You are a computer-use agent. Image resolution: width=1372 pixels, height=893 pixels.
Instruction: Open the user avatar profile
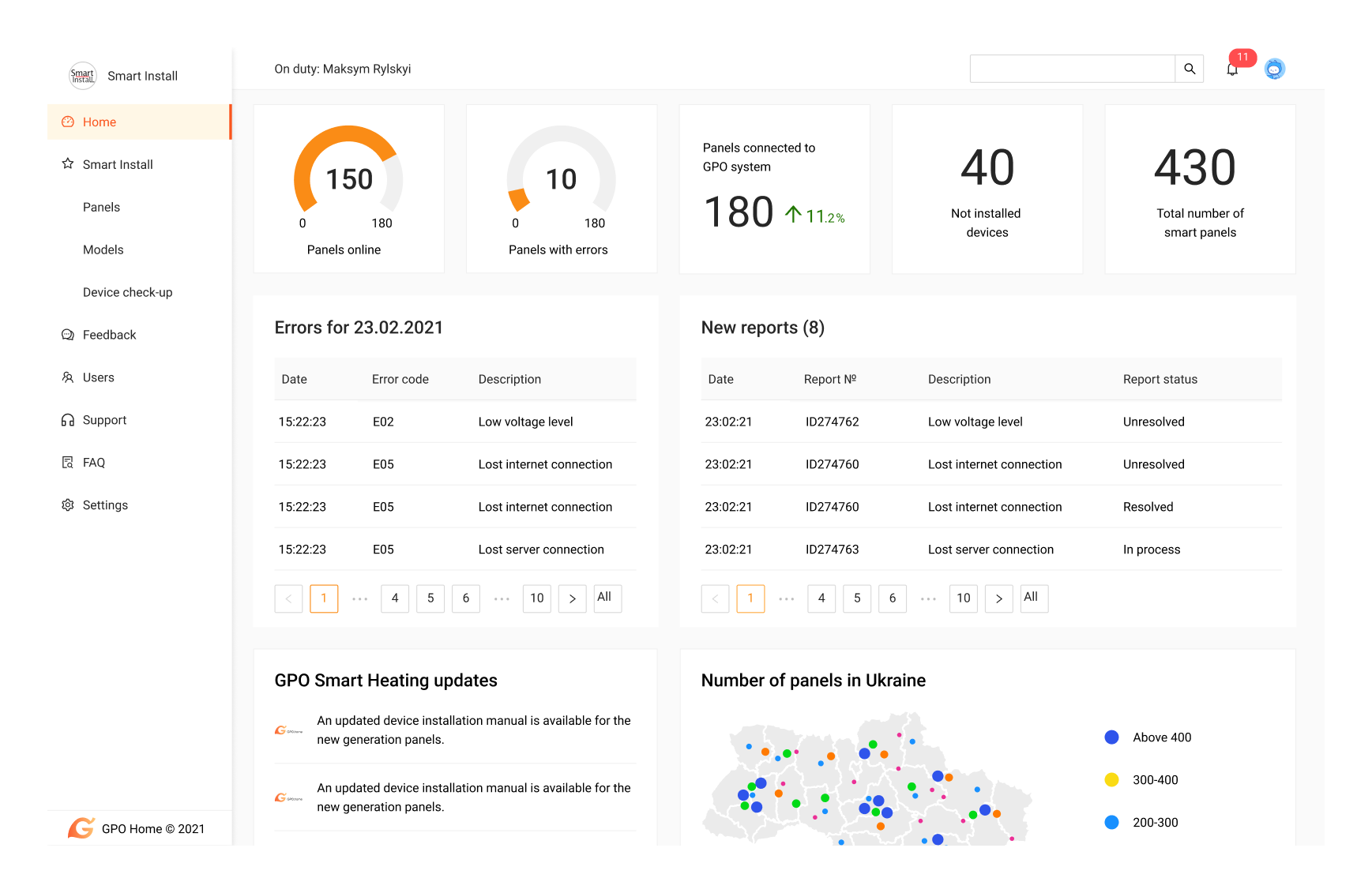pos(1274,69)
